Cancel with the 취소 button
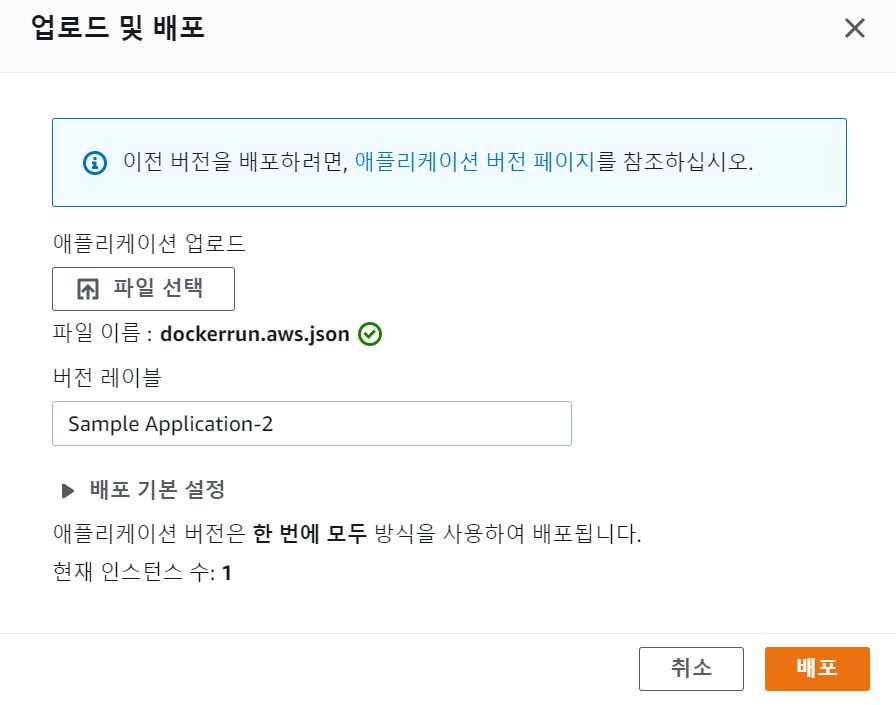The image size is (896, 705). click(x=691, y=668)
